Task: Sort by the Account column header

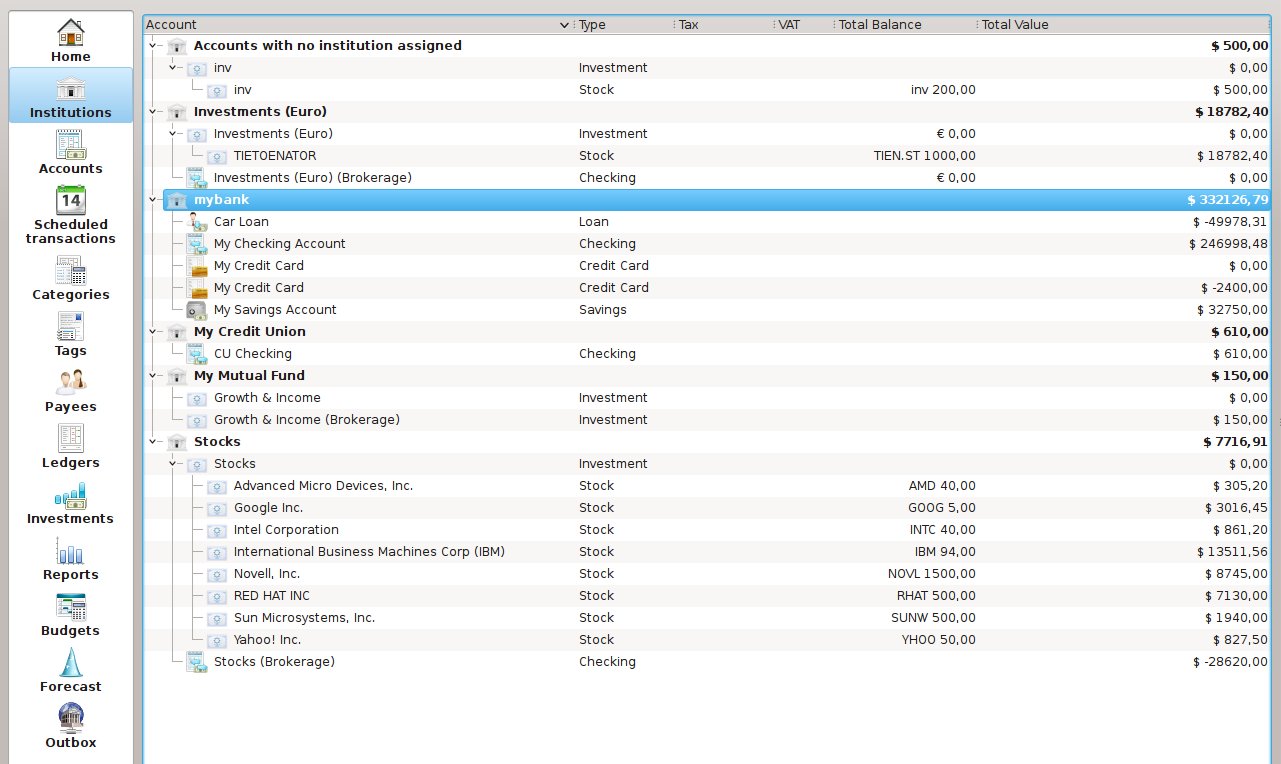Action: [359, 24]
